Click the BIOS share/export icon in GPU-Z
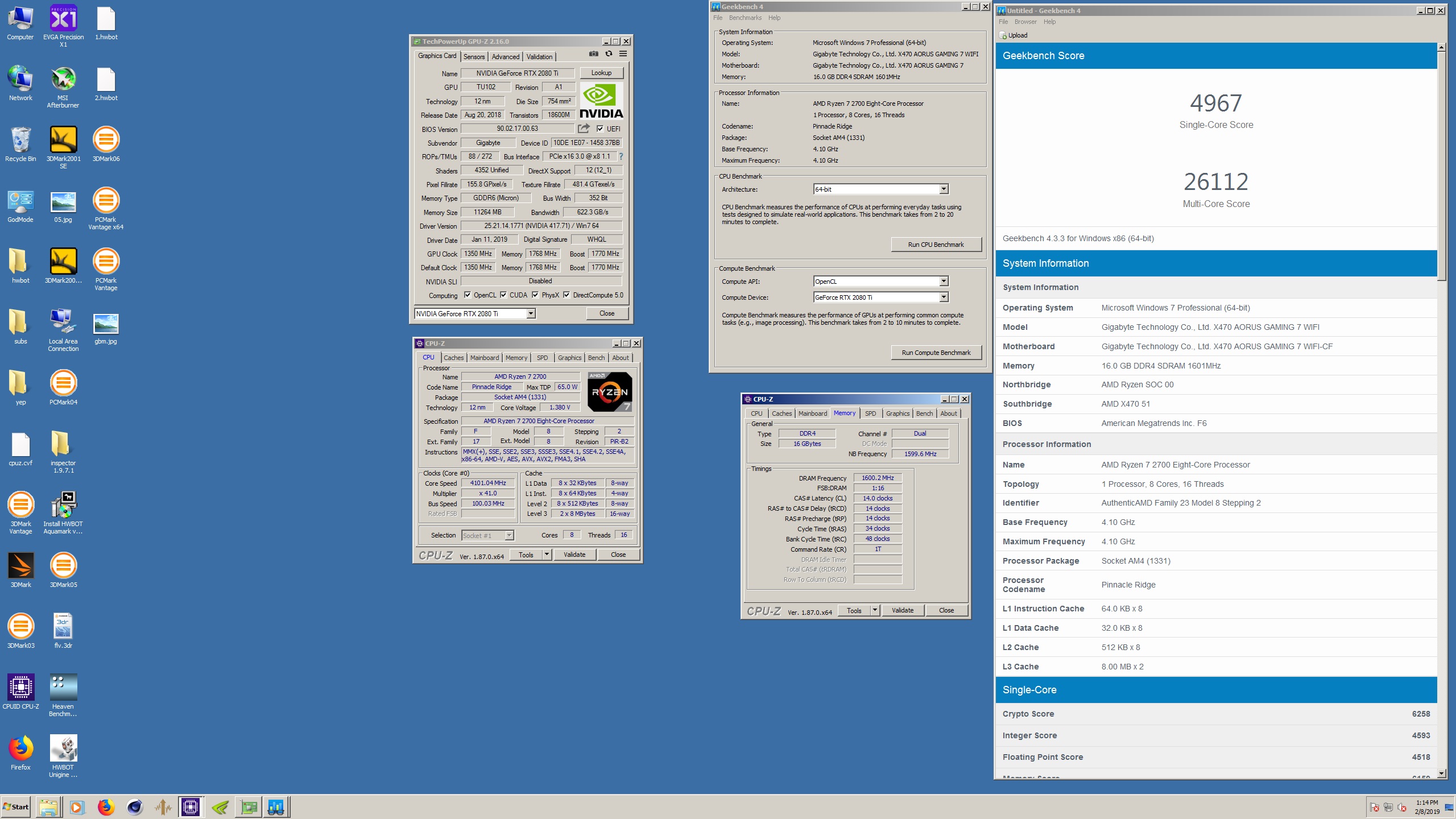The height and width of the screenshot is (819, 1456). click(584, 129)
